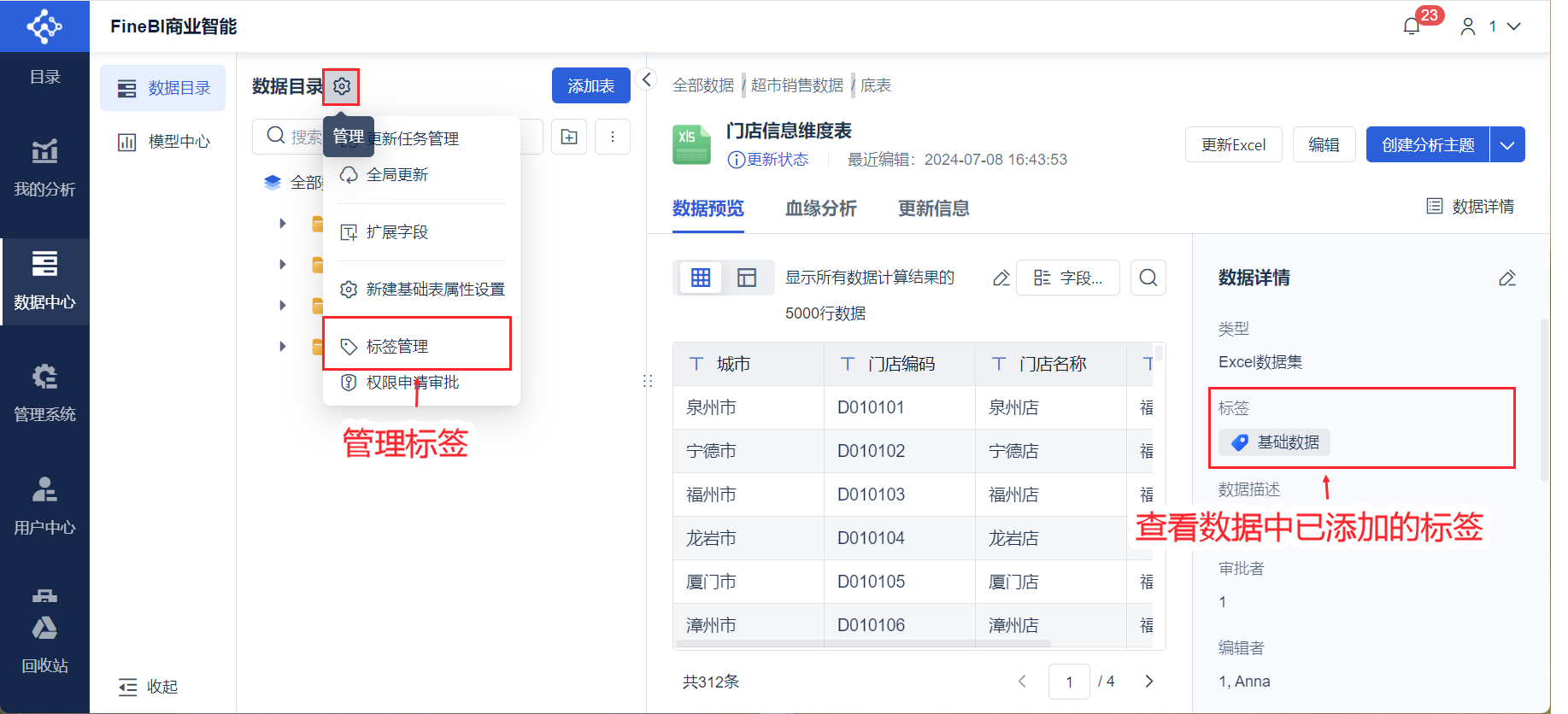Expand the fourth folder in the tree
Viewport: 1568px width, 714px height.
[x=283, y=347]
